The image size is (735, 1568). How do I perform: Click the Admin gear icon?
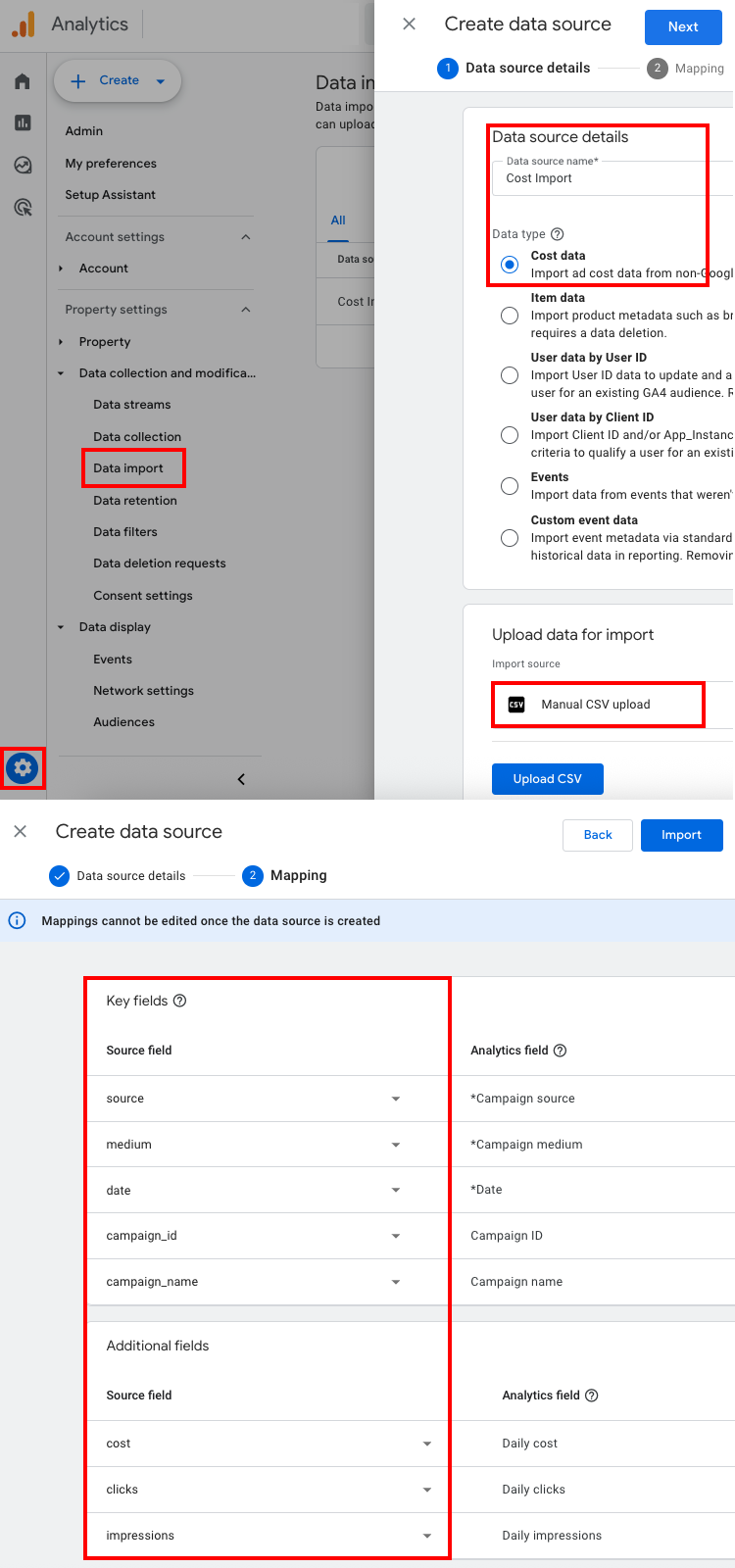click(x=23, y=768)
